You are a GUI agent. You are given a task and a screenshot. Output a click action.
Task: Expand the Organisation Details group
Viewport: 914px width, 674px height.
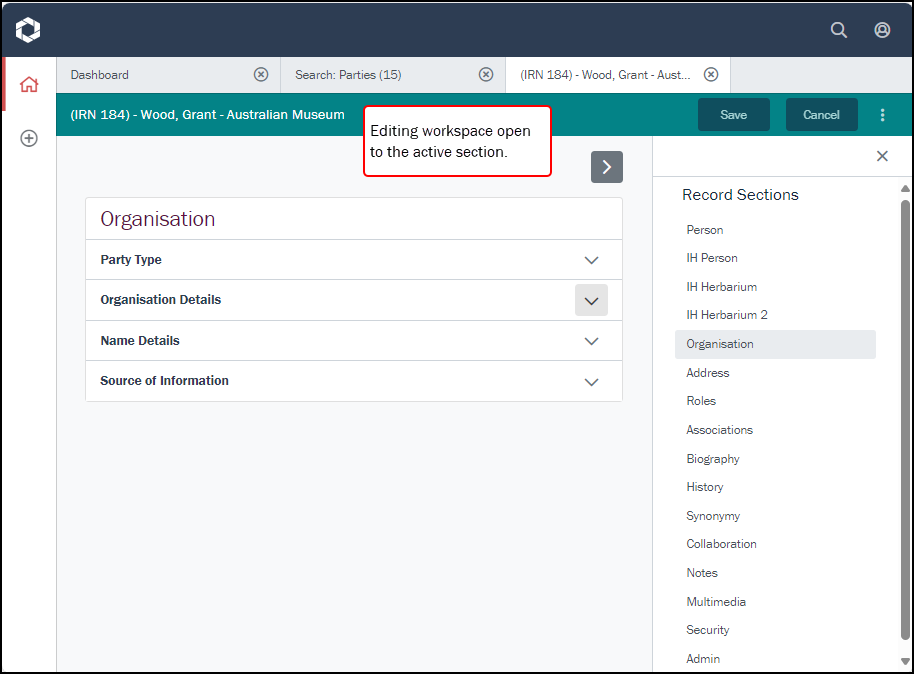591,300
